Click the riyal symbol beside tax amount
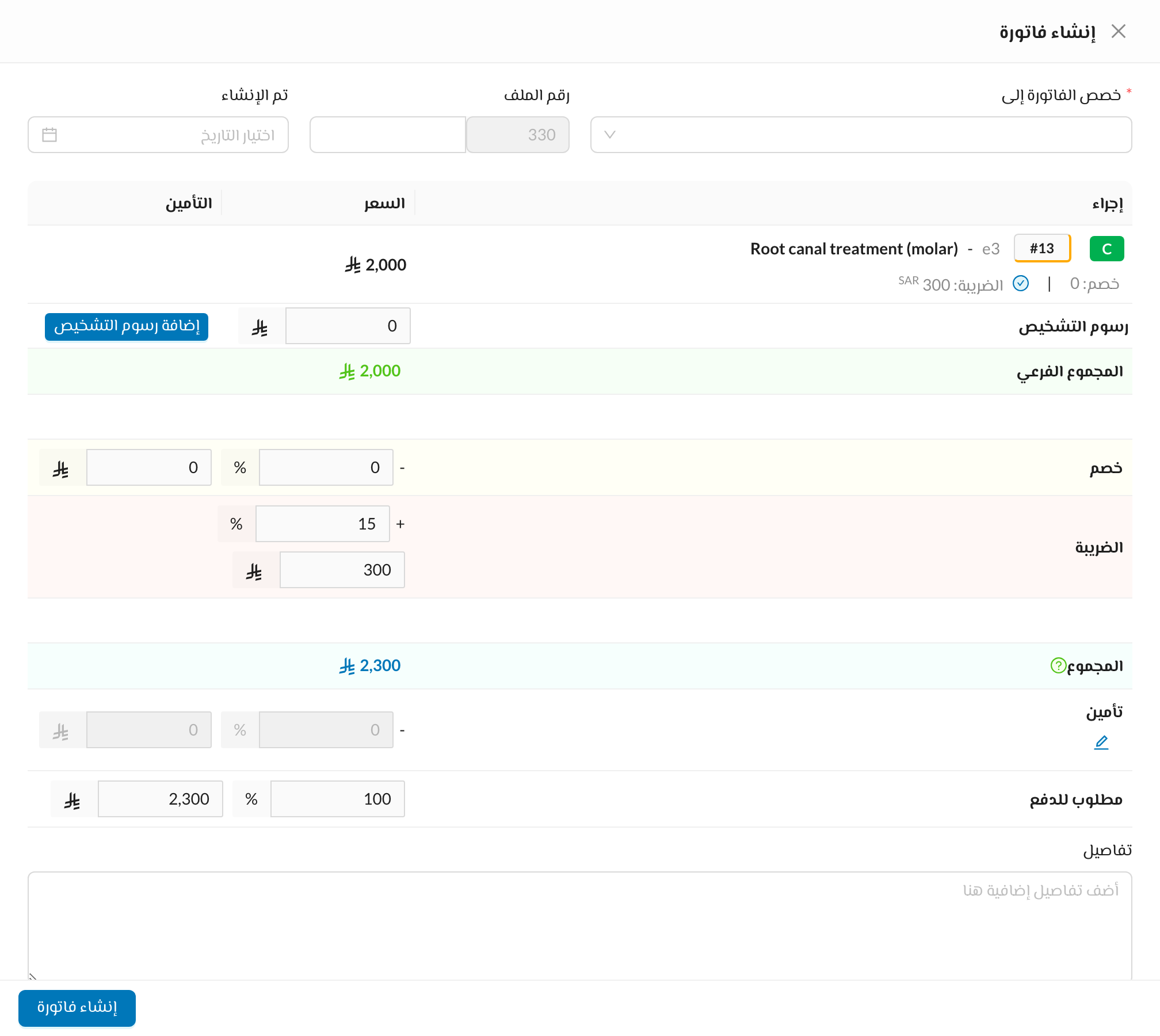 (254, 571)
